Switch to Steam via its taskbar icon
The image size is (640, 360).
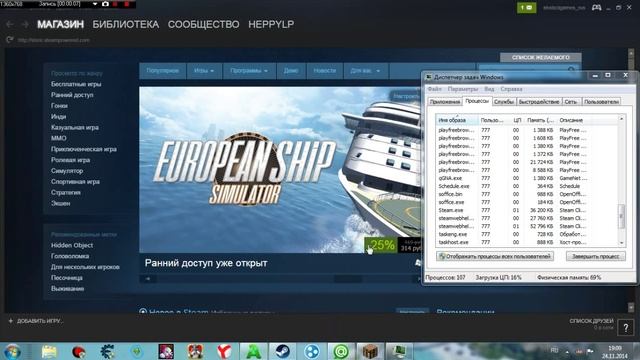click(x=282, y=351)
